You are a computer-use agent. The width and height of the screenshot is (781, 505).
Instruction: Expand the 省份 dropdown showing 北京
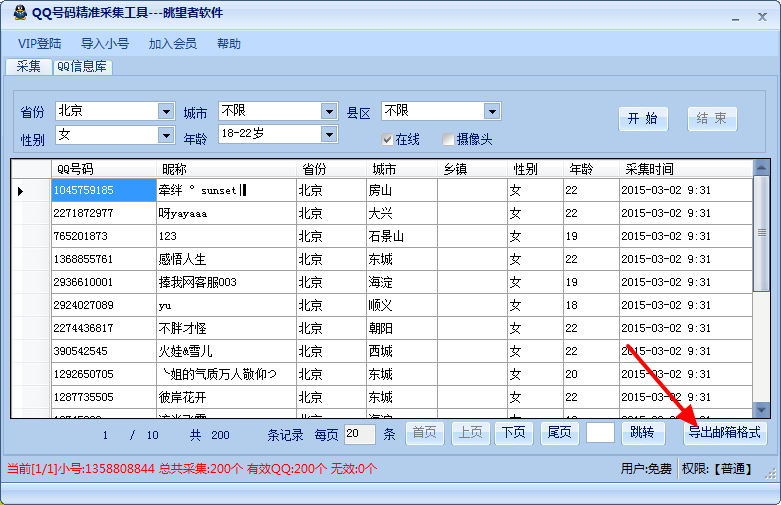tap(166, 111)
